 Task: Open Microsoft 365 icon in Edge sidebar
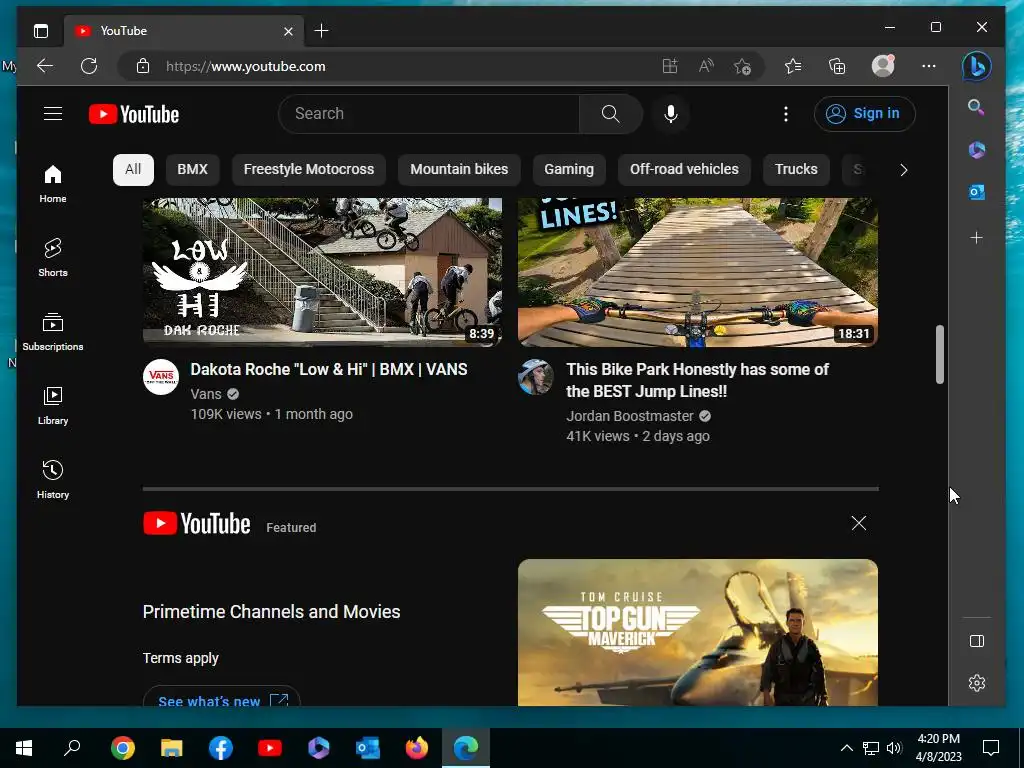(976, 150)
